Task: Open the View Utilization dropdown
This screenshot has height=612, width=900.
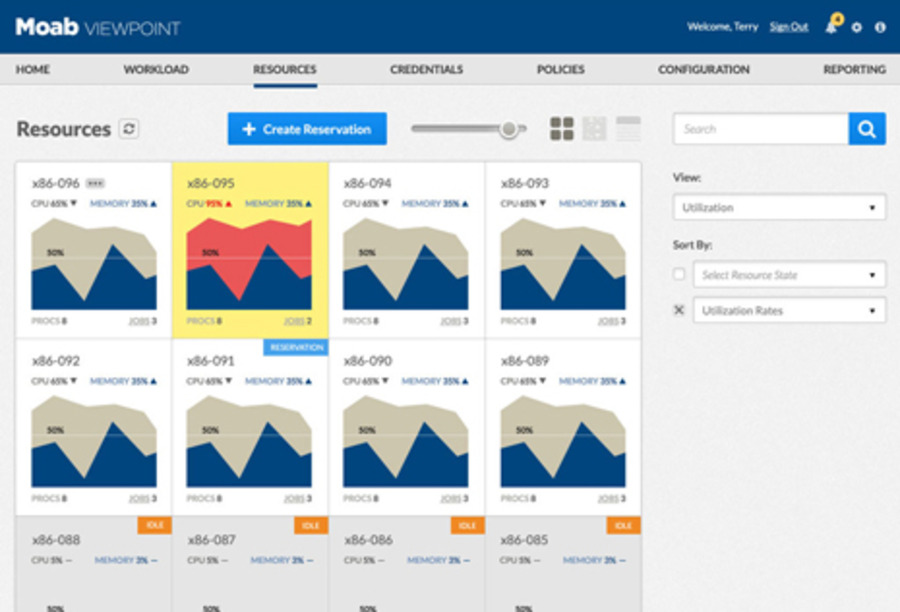Action: pyautogui.click(x=779, y=207)
